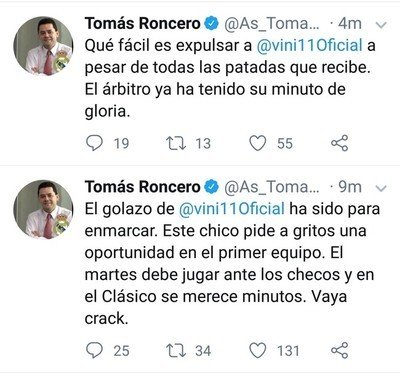Open Tomás Roncero's profile picture on the first tweet

[43, 46]
